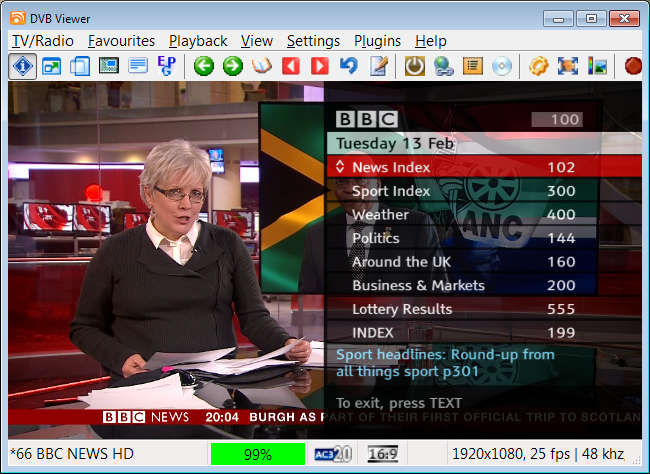This screenshot has height=474, width=650.
Task: Click the CD/DVD disc icon
Action: [502, 66]
